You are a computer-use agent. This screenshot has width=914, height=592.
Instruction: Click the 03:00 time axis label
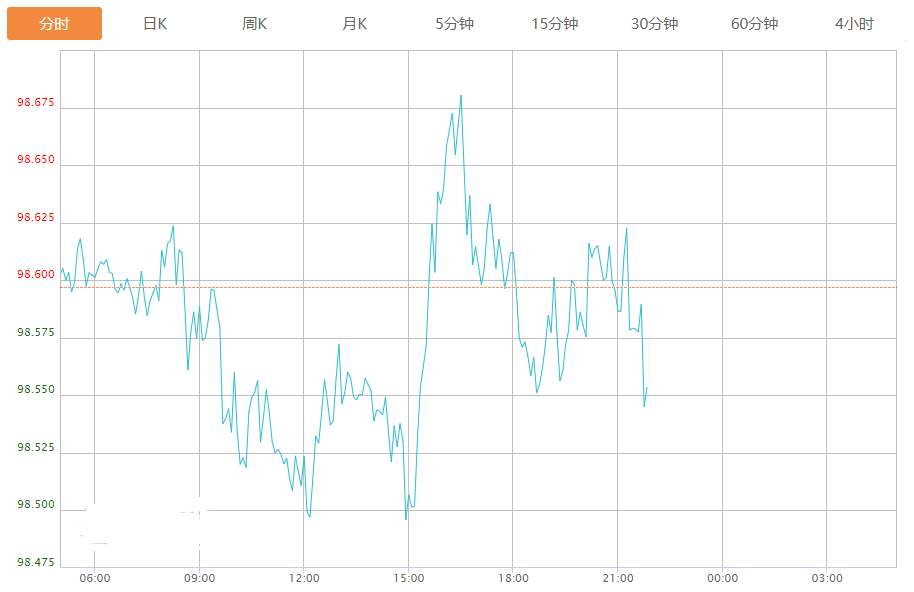(827, 578)
